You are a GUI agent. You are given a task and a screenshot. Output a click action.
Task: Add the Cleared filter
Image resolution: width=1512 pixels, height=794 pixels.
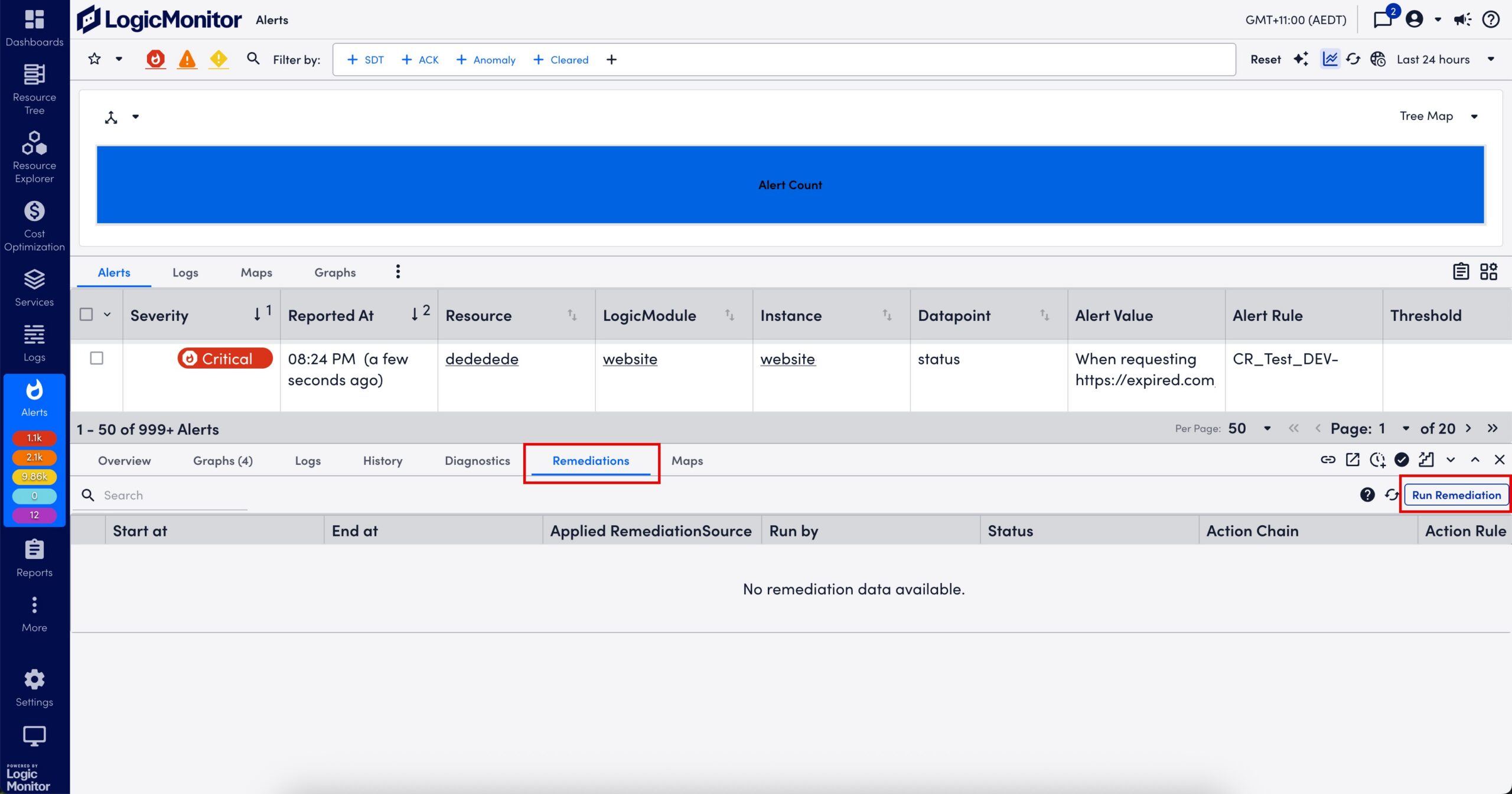tap(561, 60)
